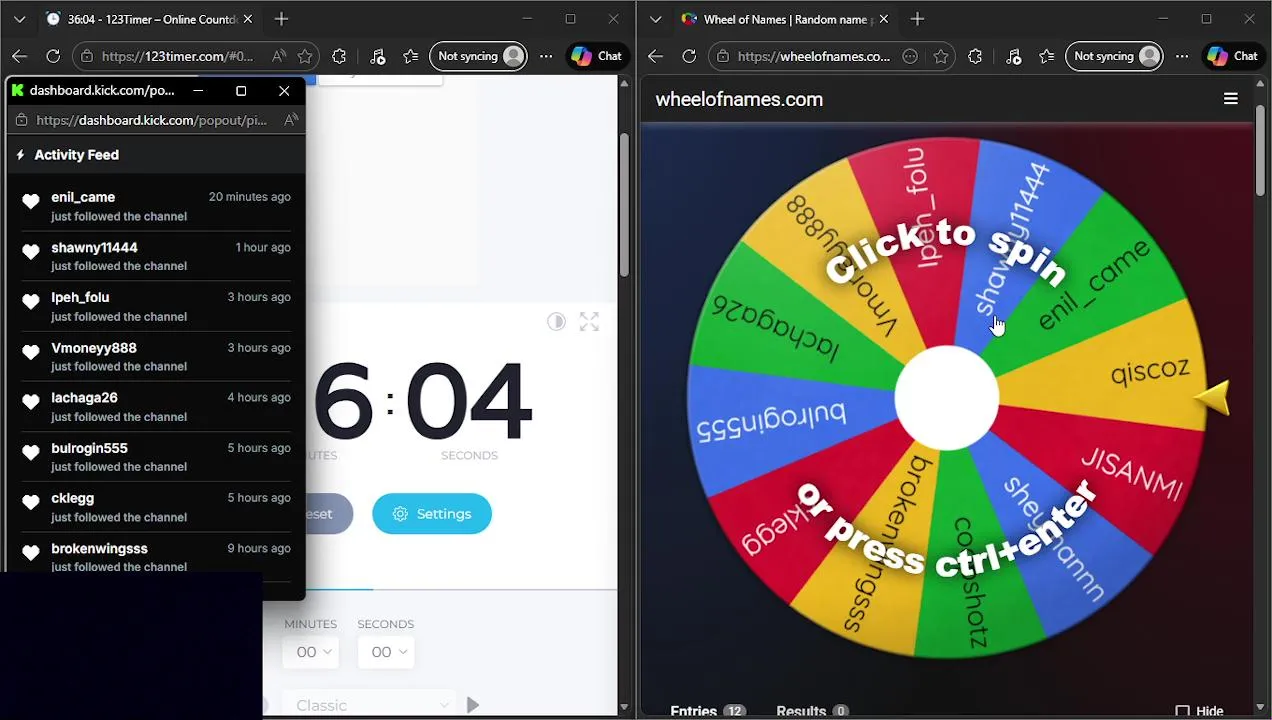Favorite the wheelofnames page with the star
Viewport: 1272px width, 720px height.
click(x=941, y=56)
